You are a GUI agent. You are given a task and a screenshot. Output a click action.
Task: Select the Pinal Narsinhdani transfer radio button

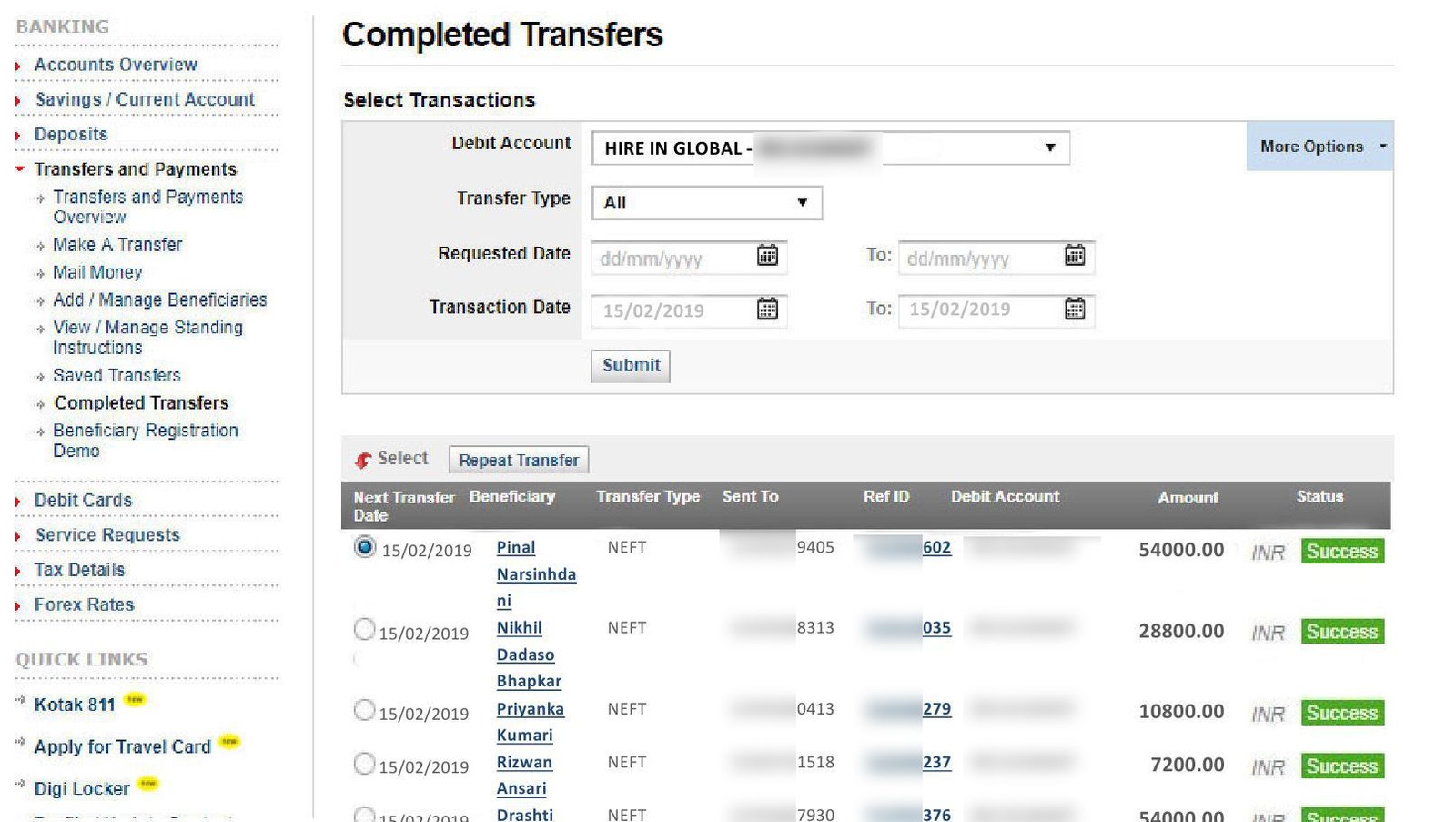click(365, 547)
